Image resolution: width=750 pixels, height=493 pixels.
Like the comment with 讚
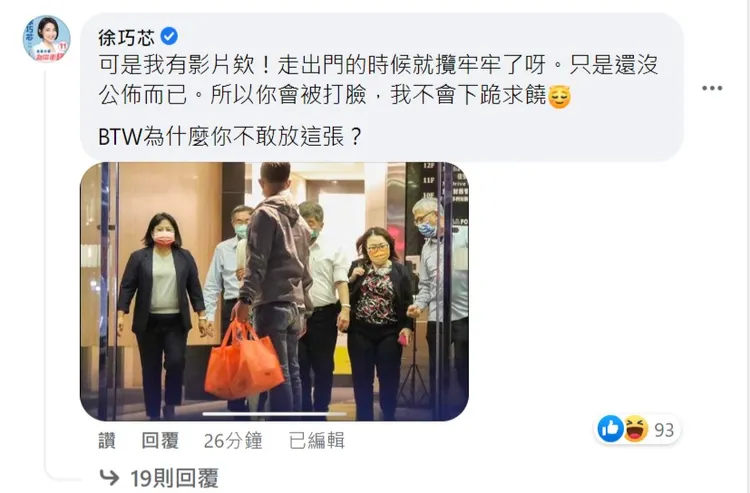(107, 441)
